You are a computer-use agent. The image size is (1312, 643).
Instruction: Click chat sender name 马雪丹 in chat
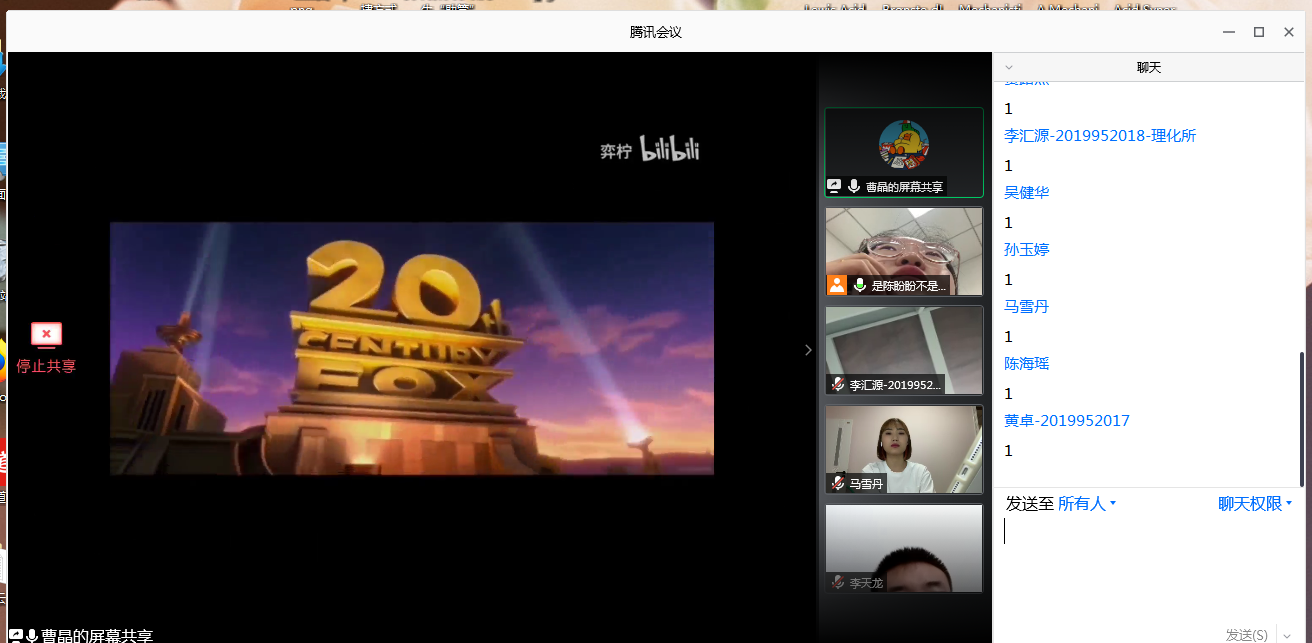point(1027,307)
